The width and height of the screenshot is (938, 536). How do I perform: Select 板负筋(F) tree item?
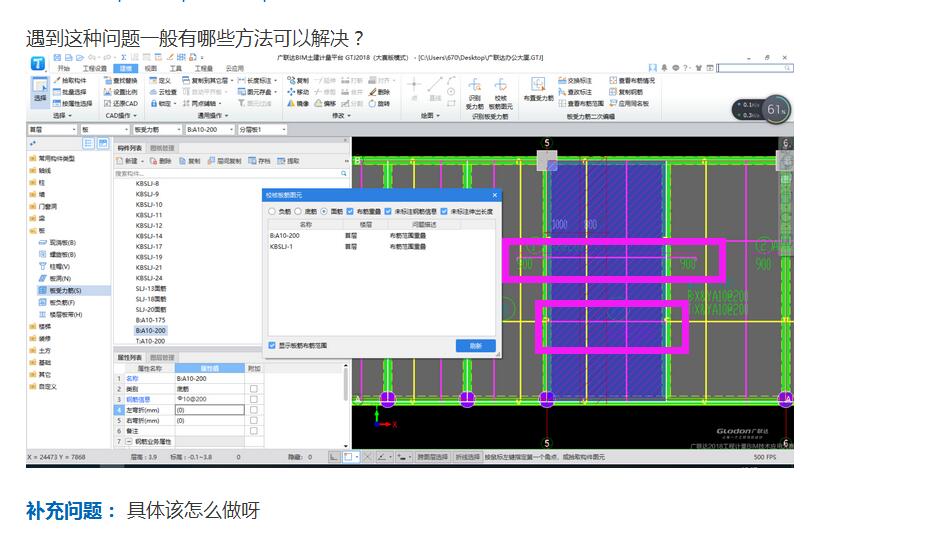(62, 303)
